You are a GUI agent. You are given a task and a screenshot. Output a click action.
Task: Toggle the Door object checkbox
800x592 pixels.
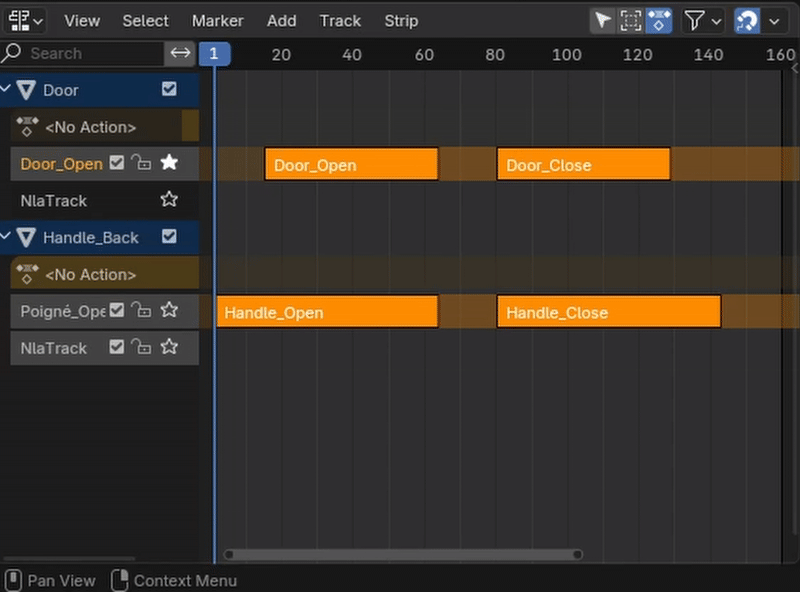pyautogui.click(x=169, y=89)
